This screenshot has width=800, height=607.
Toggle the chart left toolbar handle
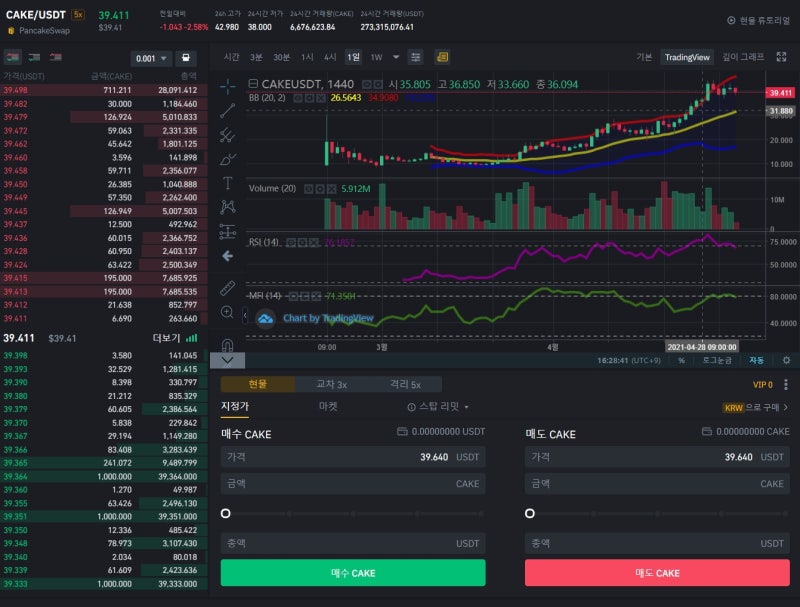[244, 315]
